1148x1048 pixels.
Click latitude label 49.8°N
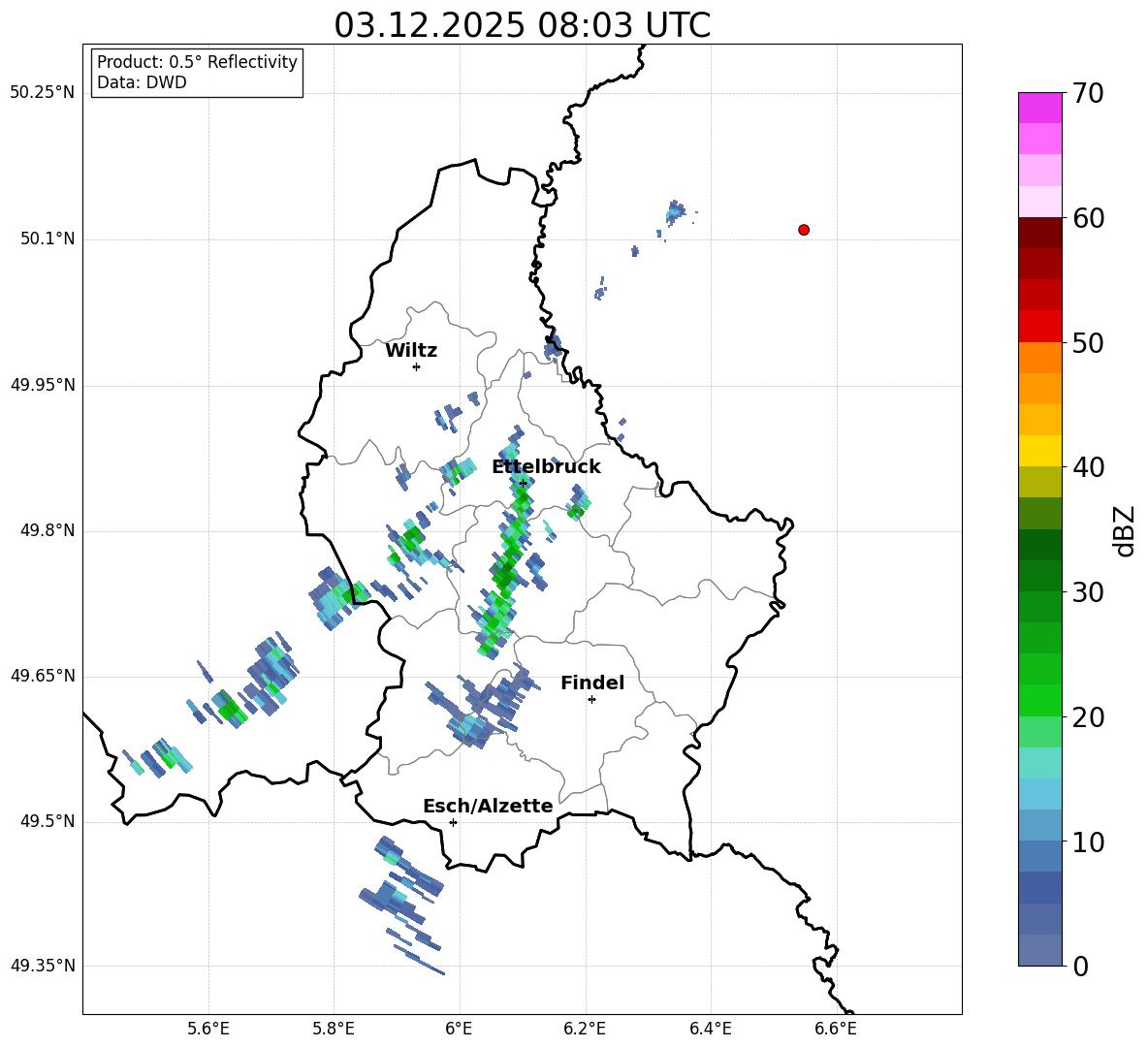(48, 530)
